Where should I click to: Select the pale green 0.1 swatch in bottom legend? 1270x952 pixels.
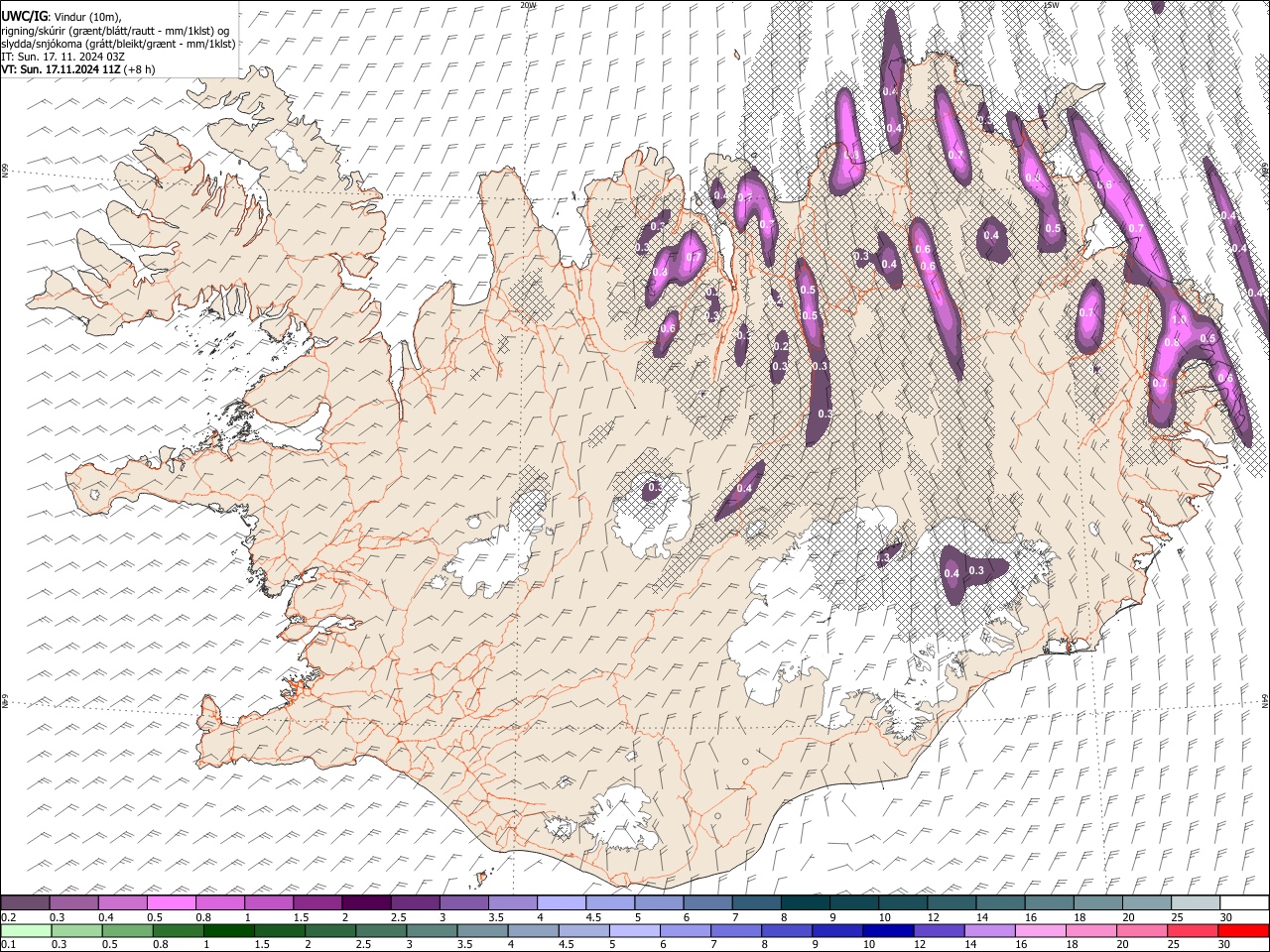coord(26,930)
